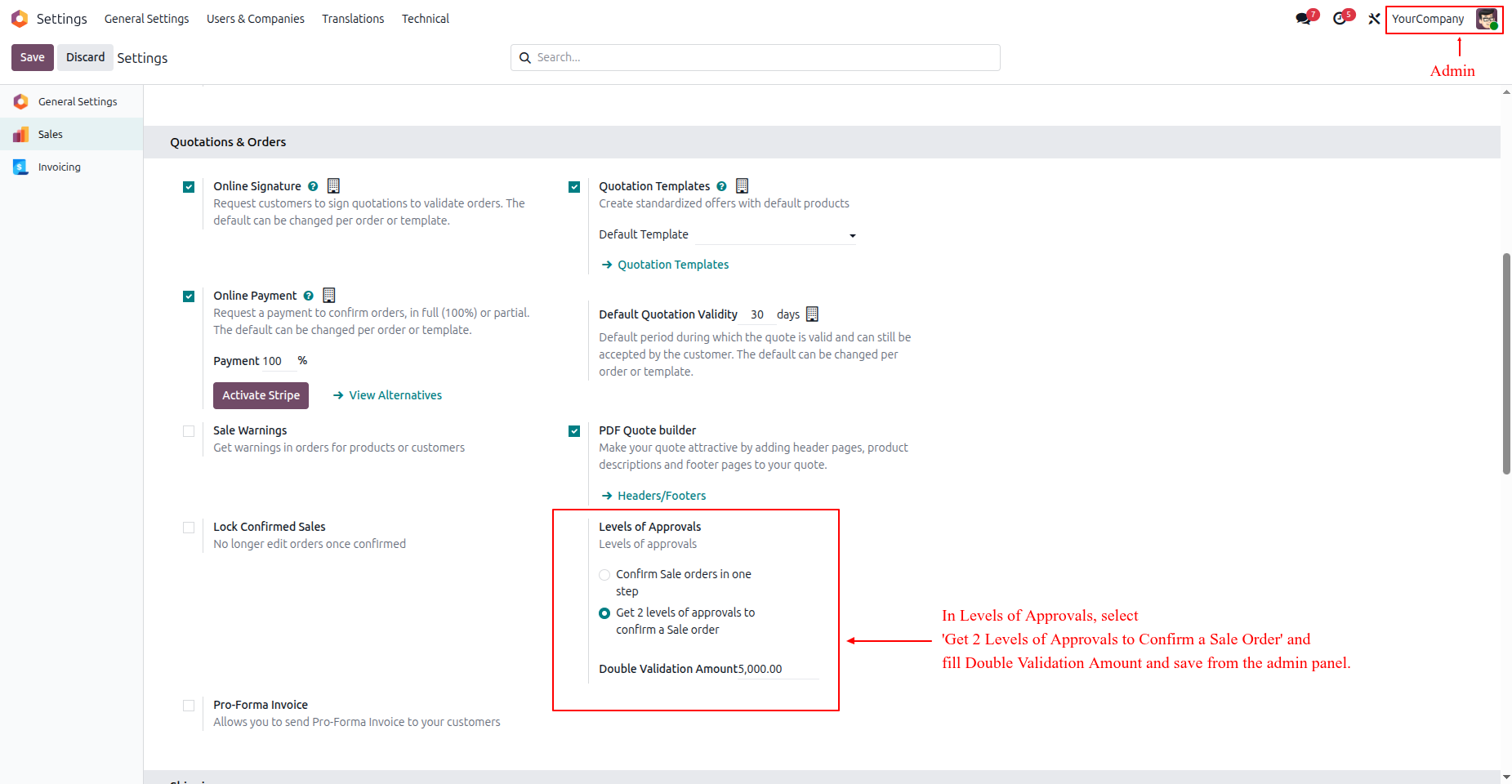Edit the Double Validation Amount field
Image resolution: width=1512 pixels, height=784 pixels.
click(778, 669)
